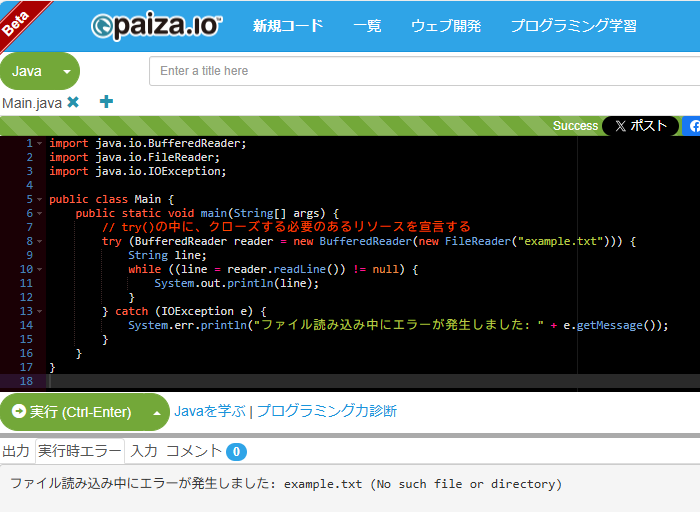The image size is (700, 512).
Task: Switch to the 出力 tab
Action: coord(16,451)
